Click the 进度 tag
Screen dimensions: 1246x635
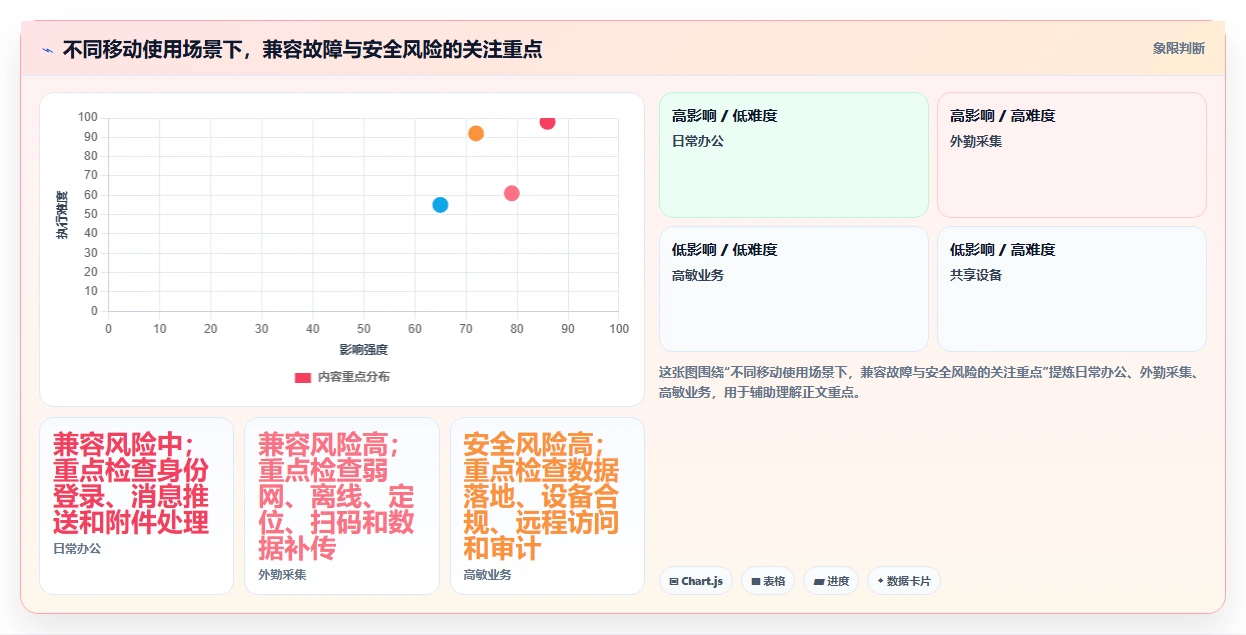coord(831,581)
